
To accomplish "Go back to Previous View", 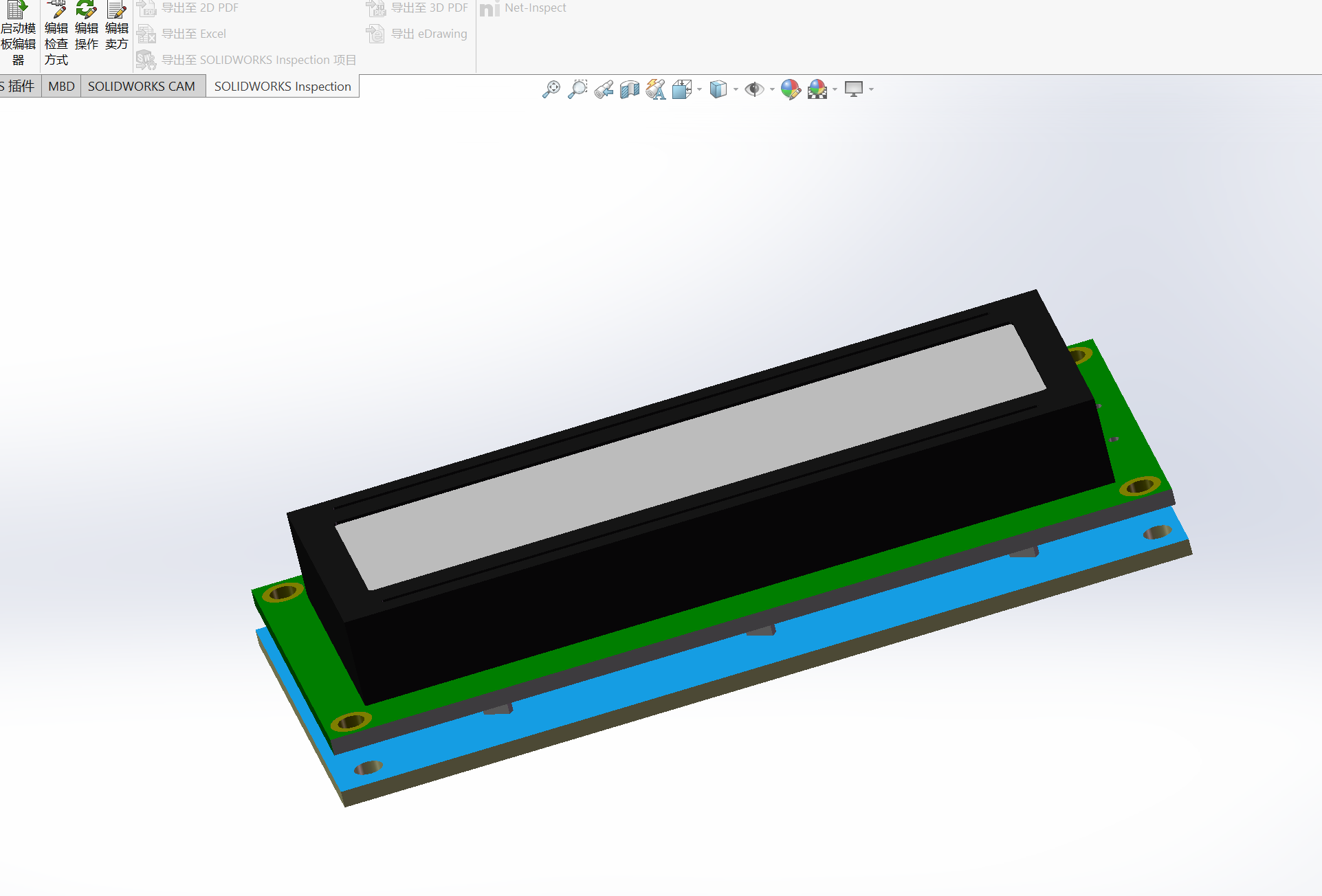I will [x=604, y=89].
